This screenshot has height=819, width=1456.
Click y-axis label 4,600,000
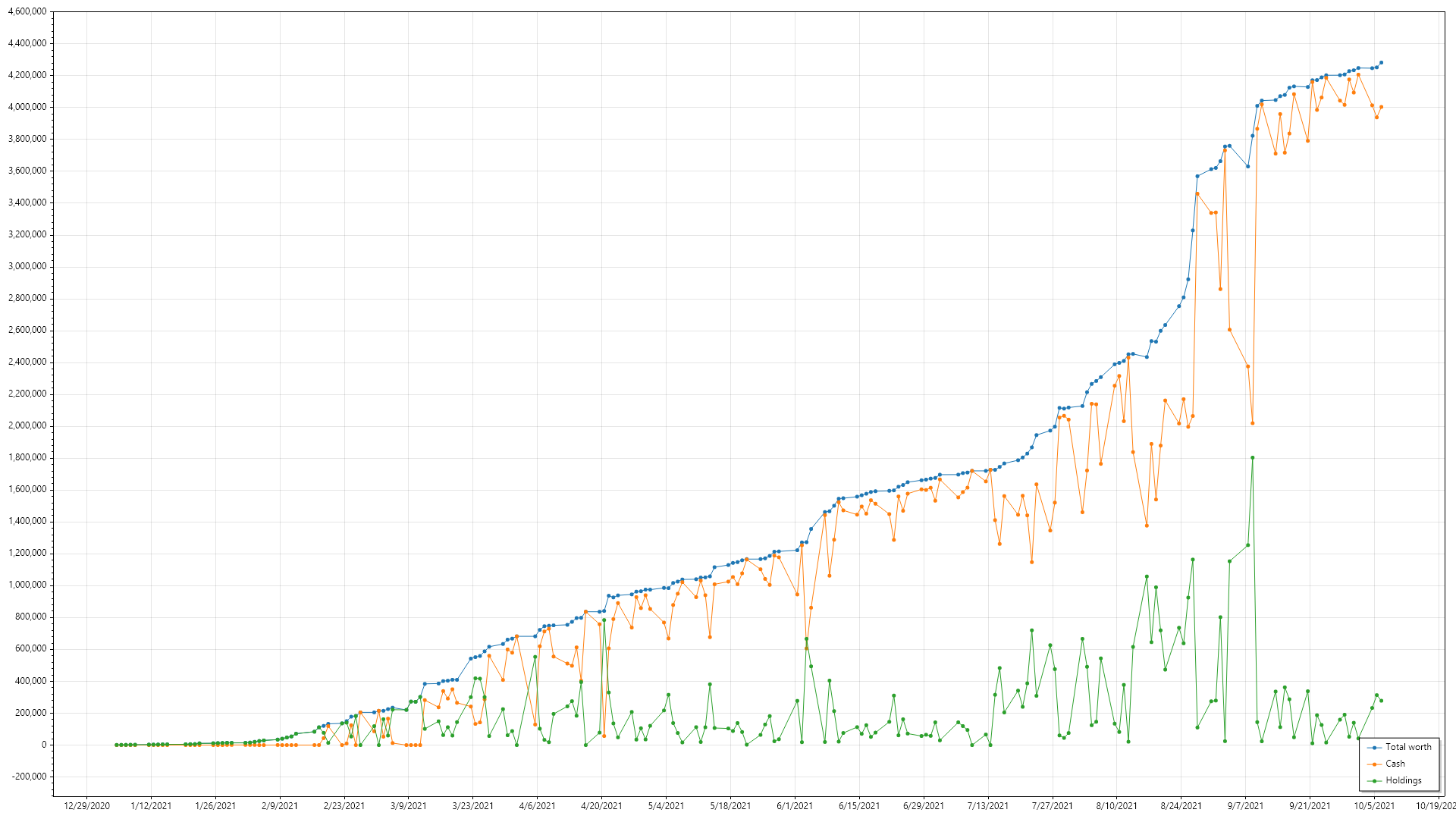pyautogui.click(x=27, y=11)
